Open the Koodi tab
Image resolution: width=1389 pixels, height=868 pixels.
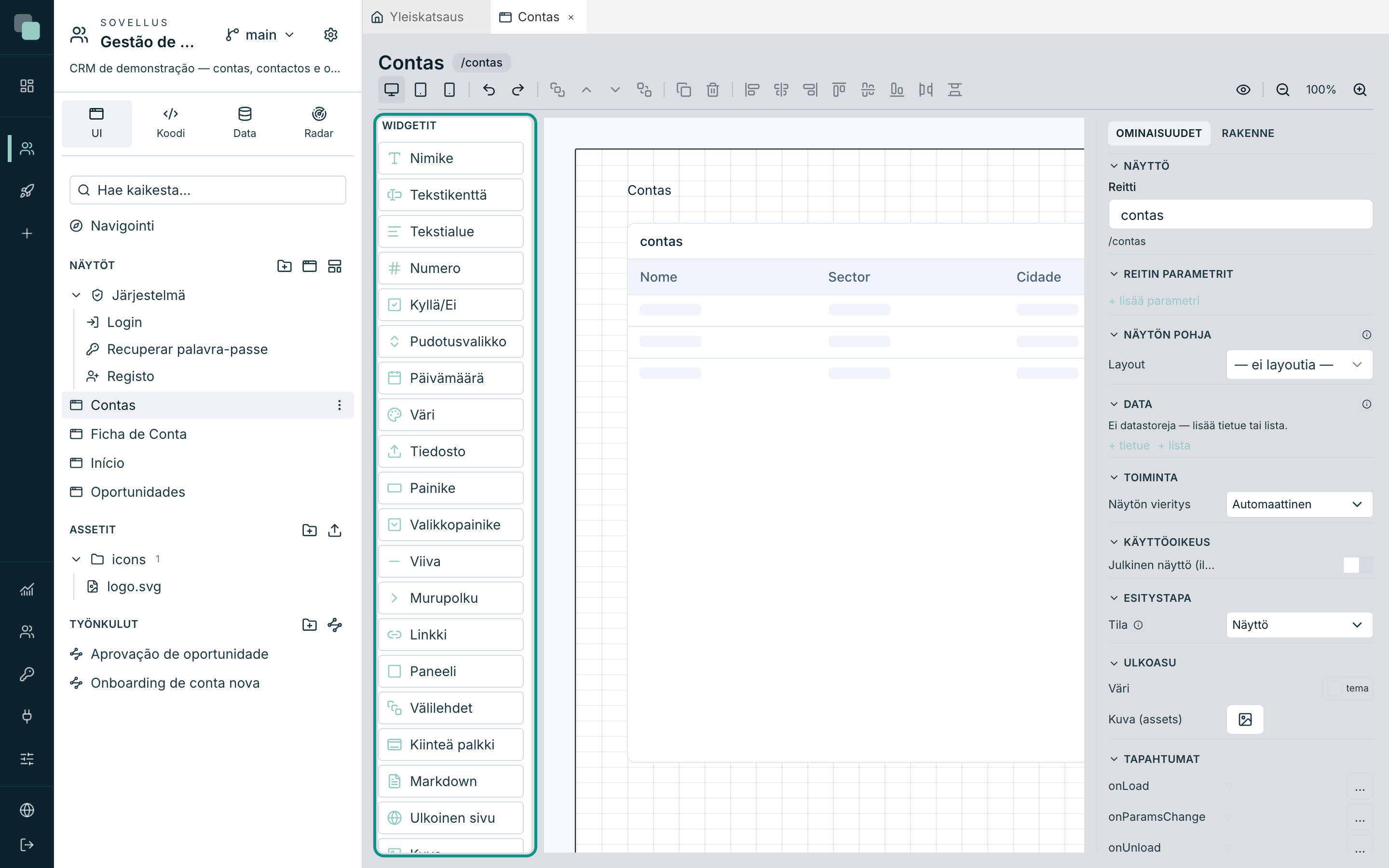point(170,123)
